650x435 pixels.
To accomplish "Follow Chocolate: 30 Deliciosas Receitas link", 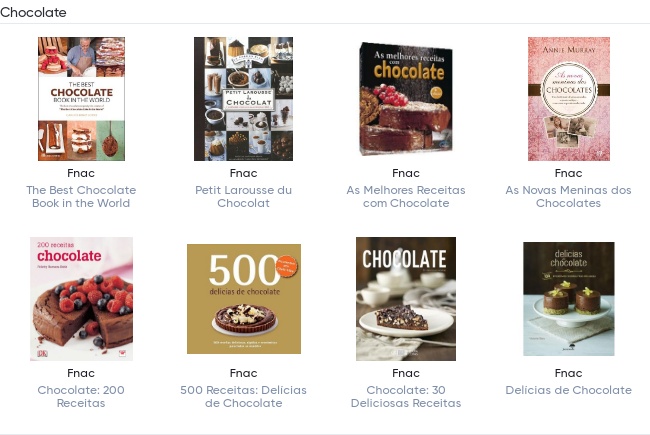I will 406,396.
